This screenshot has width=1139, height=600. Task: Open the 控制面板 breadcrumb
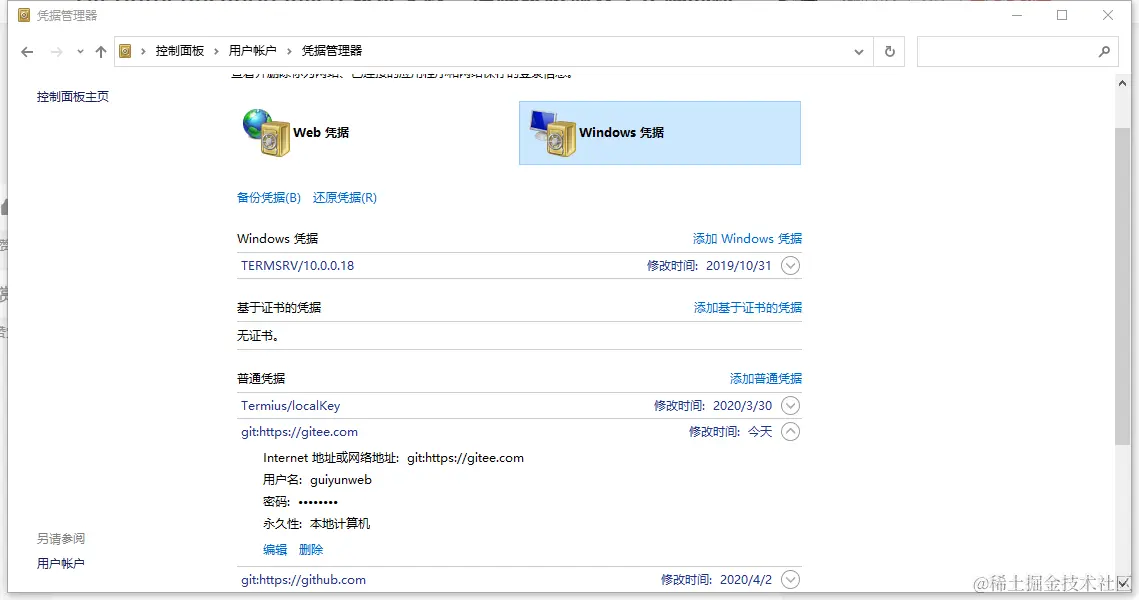pos(179,51)
